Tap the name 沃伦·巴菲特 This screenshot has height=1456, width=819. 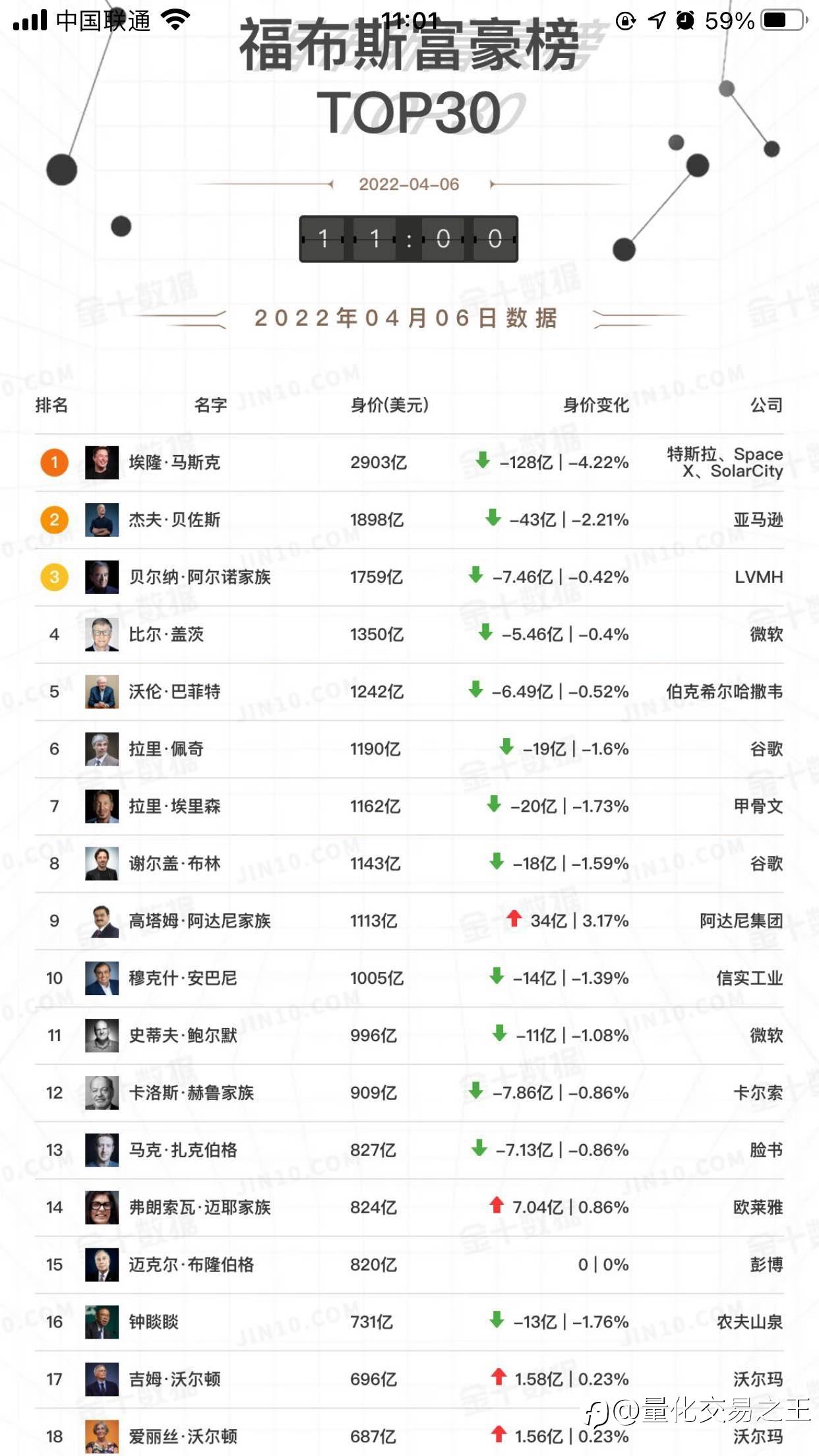click(x=174, y=692)
